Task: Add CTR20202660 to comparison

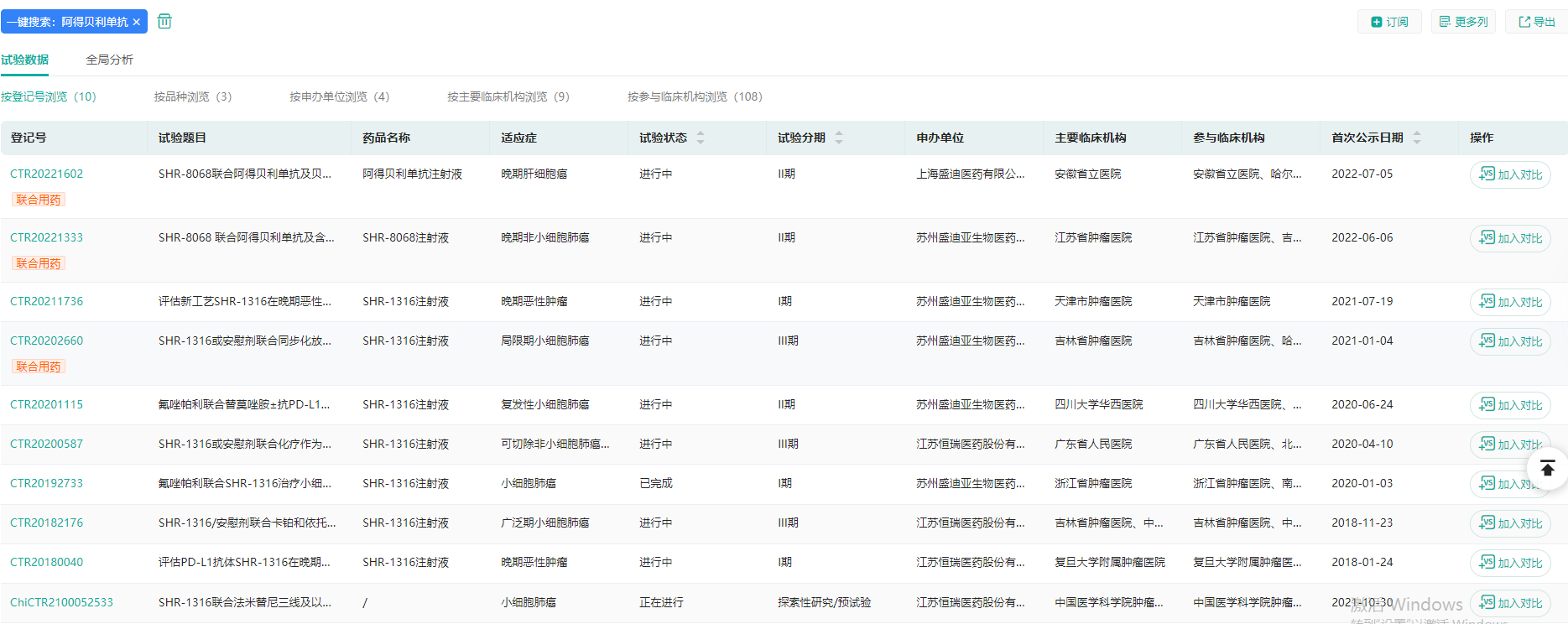Action: coord(1510,341)
